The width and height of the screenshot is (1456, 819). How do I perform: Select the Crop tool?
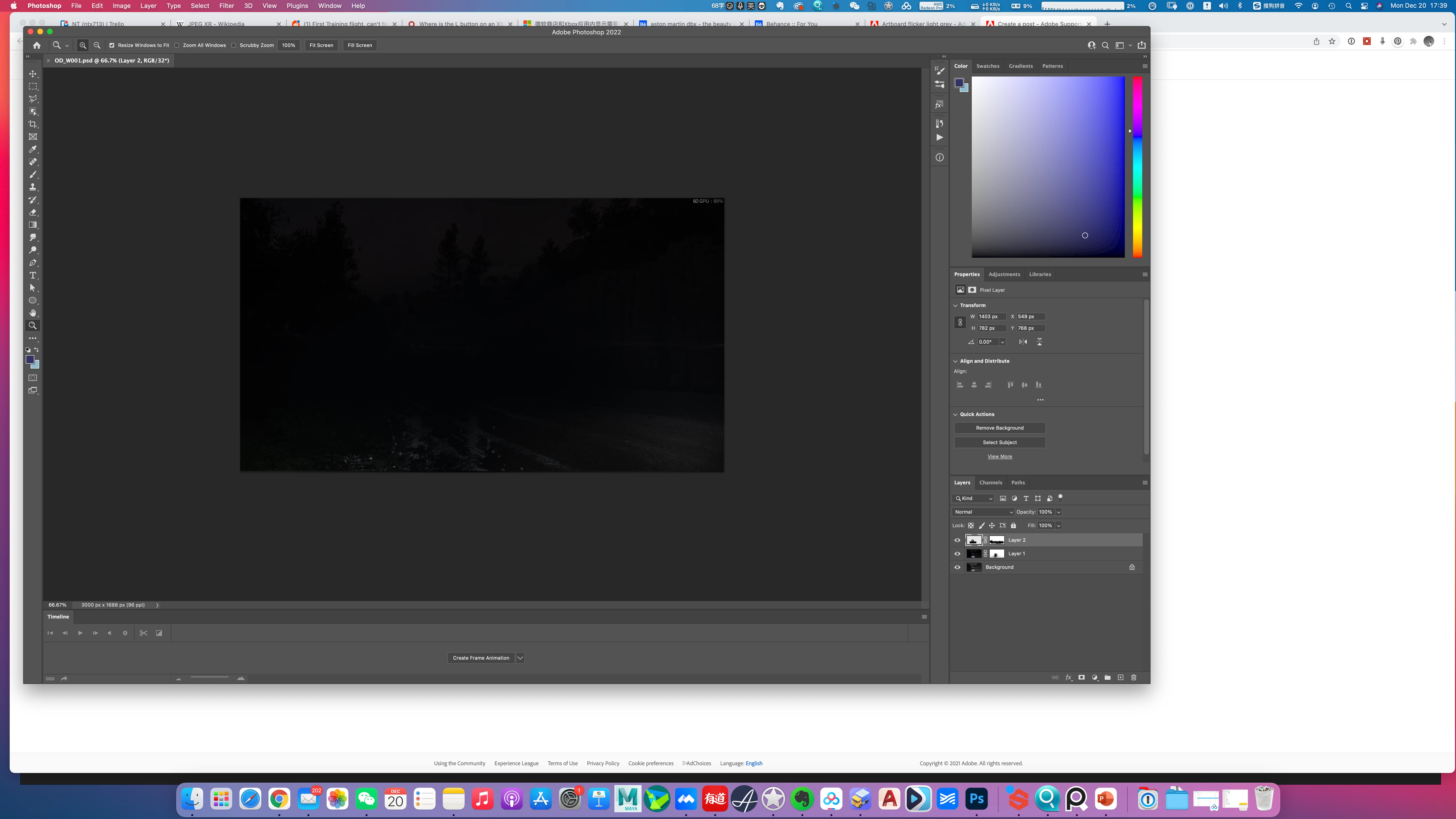click(x=33, y=124)
